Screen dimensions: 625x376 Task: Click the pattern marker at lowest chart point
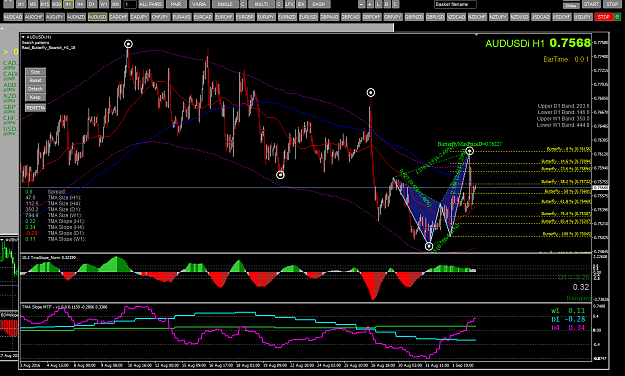(x=429, y=246)
